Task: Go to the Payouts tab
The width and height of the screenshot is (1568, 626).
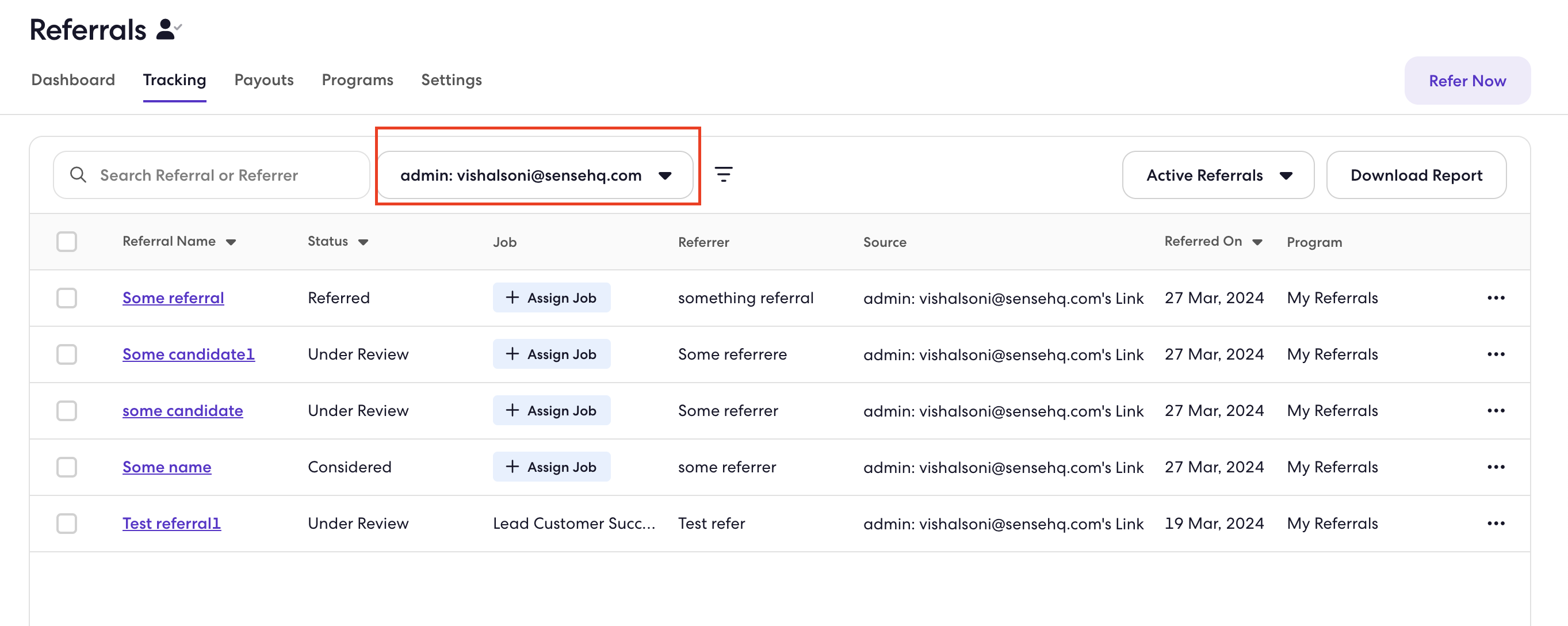Action: pyautogui.click(x=263, y=80)
